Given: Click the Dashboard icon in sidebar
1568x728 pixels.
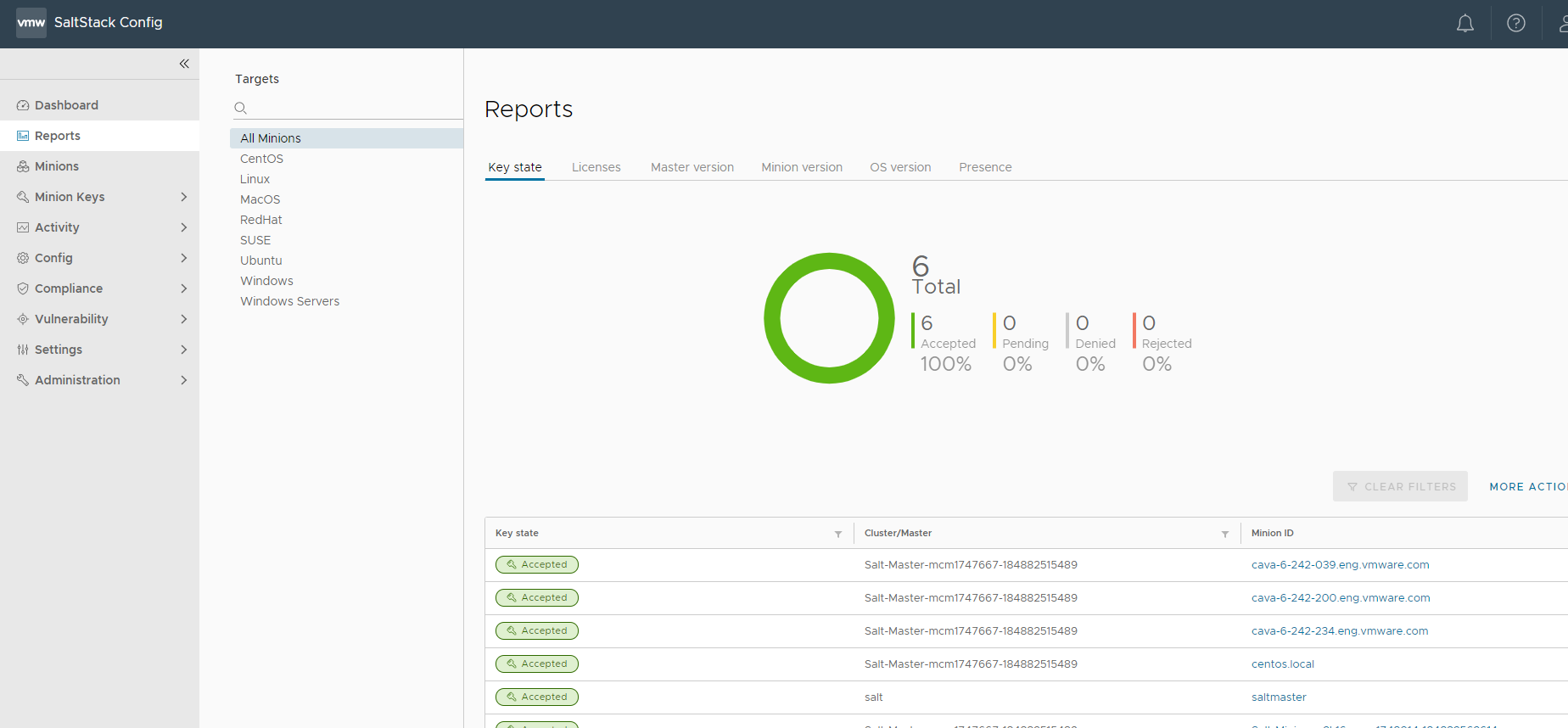Looking at the screenshot, I should tap(23, 105).
